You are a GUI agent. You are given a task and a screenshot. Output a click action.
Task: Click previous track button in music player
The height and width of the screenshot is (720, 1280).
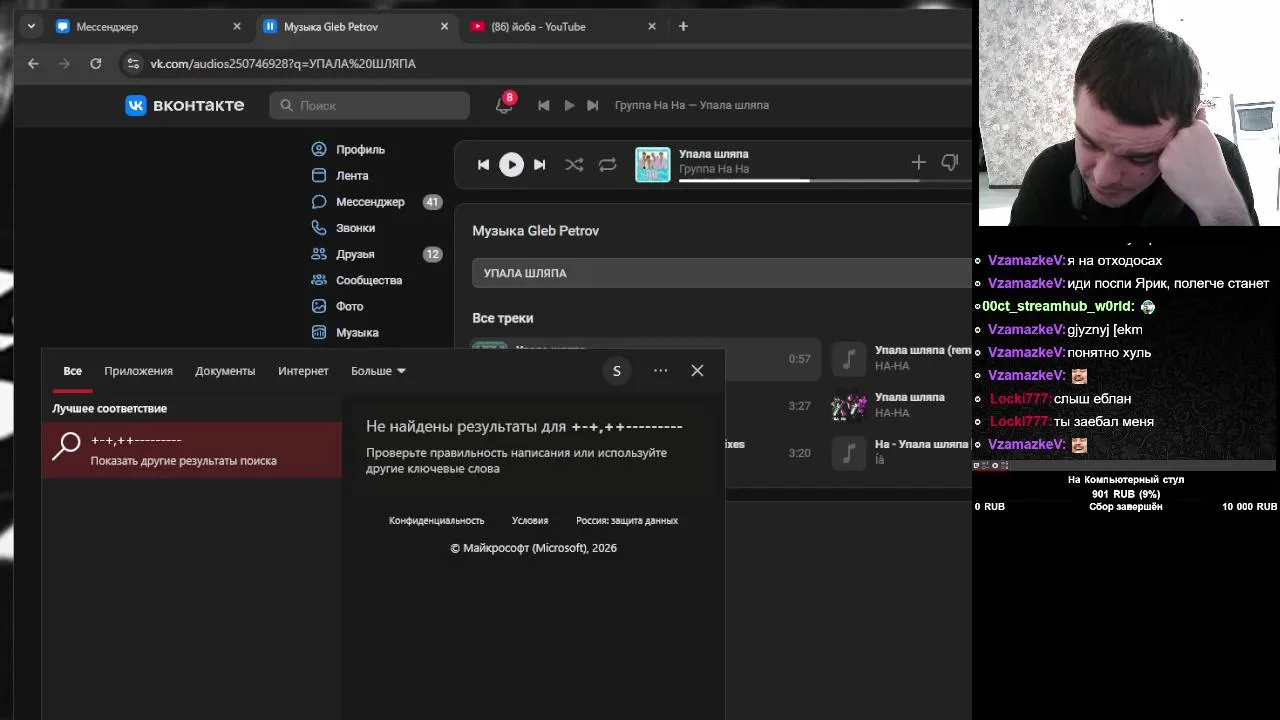483,164
